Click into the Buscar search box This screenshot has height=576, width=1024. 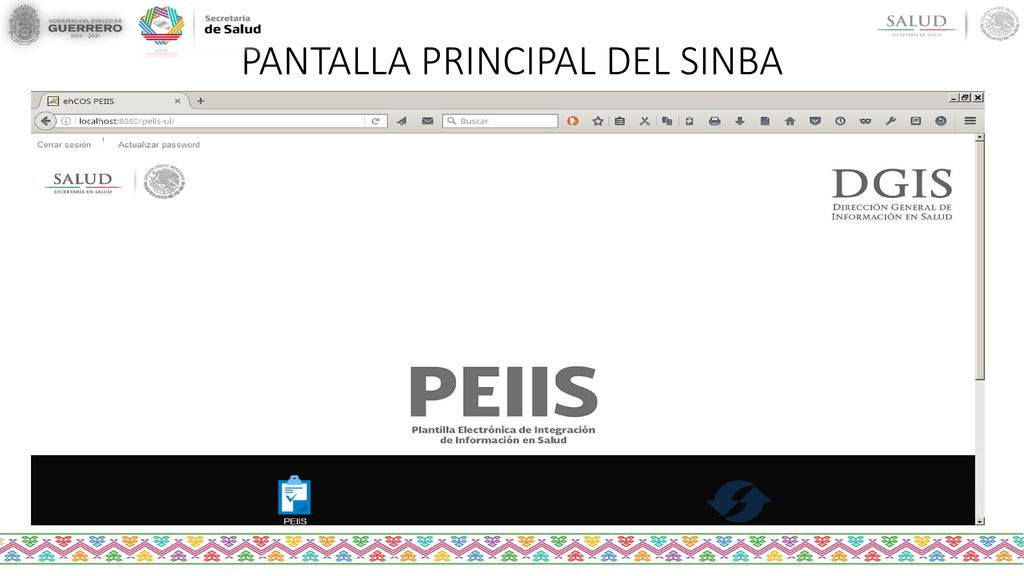point(500,121)
